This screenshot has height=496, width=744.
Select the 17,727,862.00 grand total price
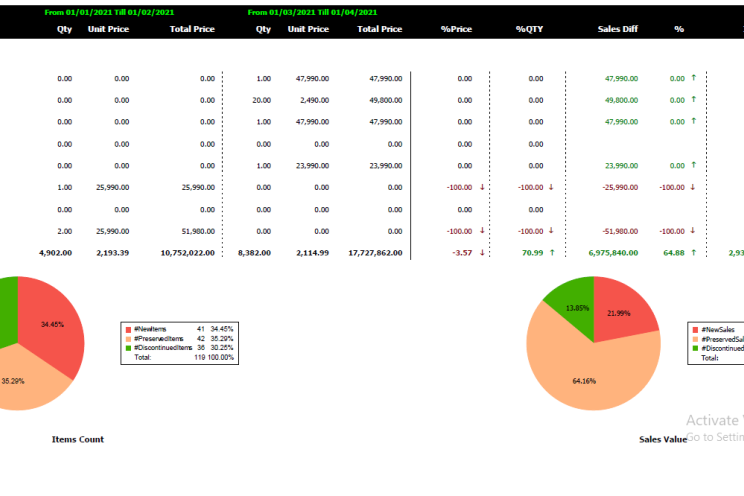tap(375, 253)
